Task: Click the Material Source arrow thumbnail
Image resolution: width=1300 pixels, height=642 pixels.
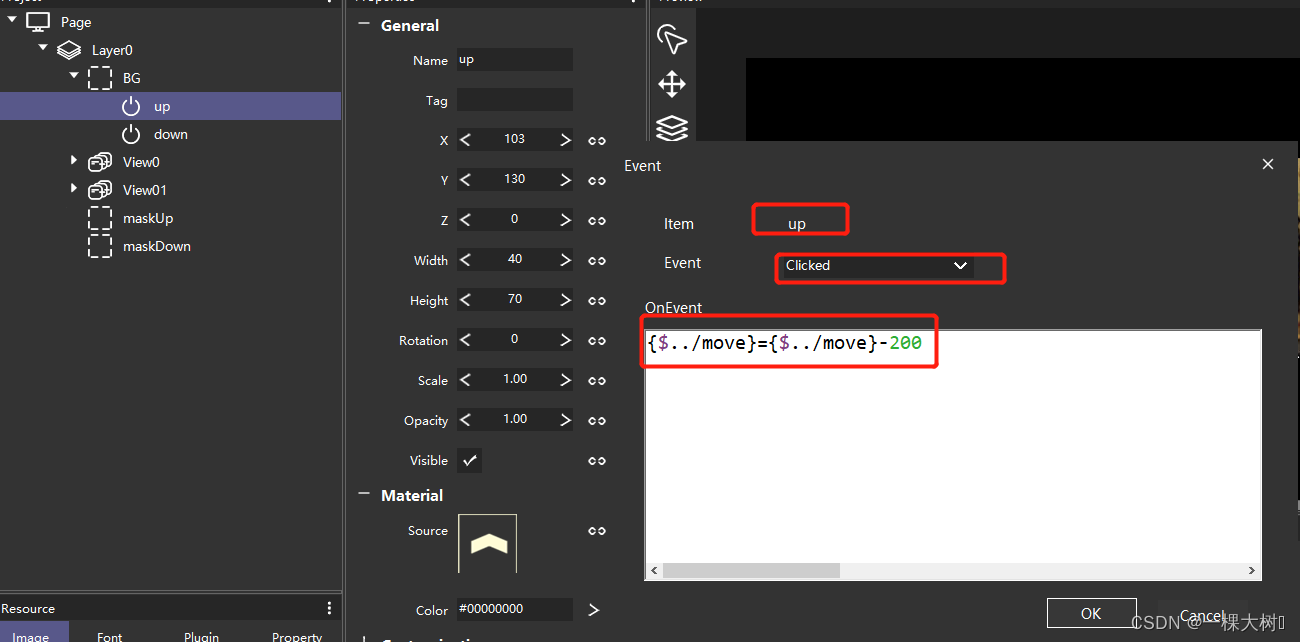Action: (x=487, y=543)
